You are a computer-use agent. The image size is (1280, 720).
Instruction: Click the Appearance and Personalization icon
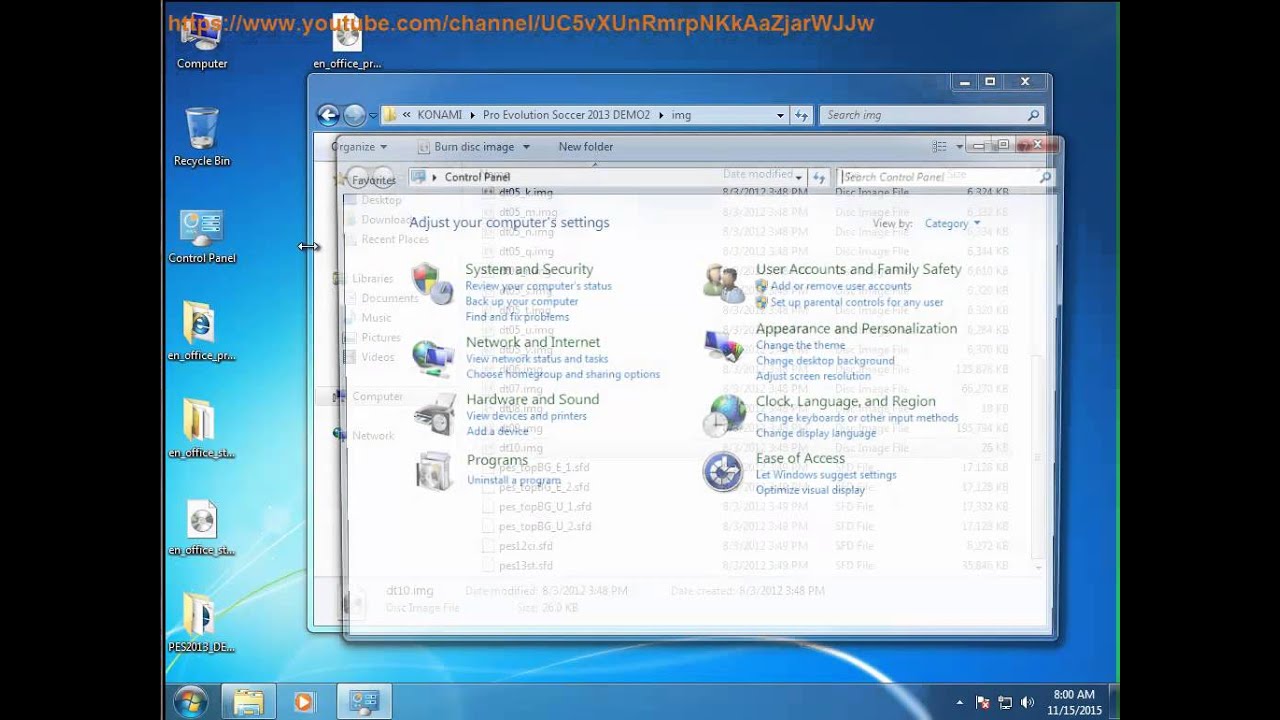coord(723,346)
